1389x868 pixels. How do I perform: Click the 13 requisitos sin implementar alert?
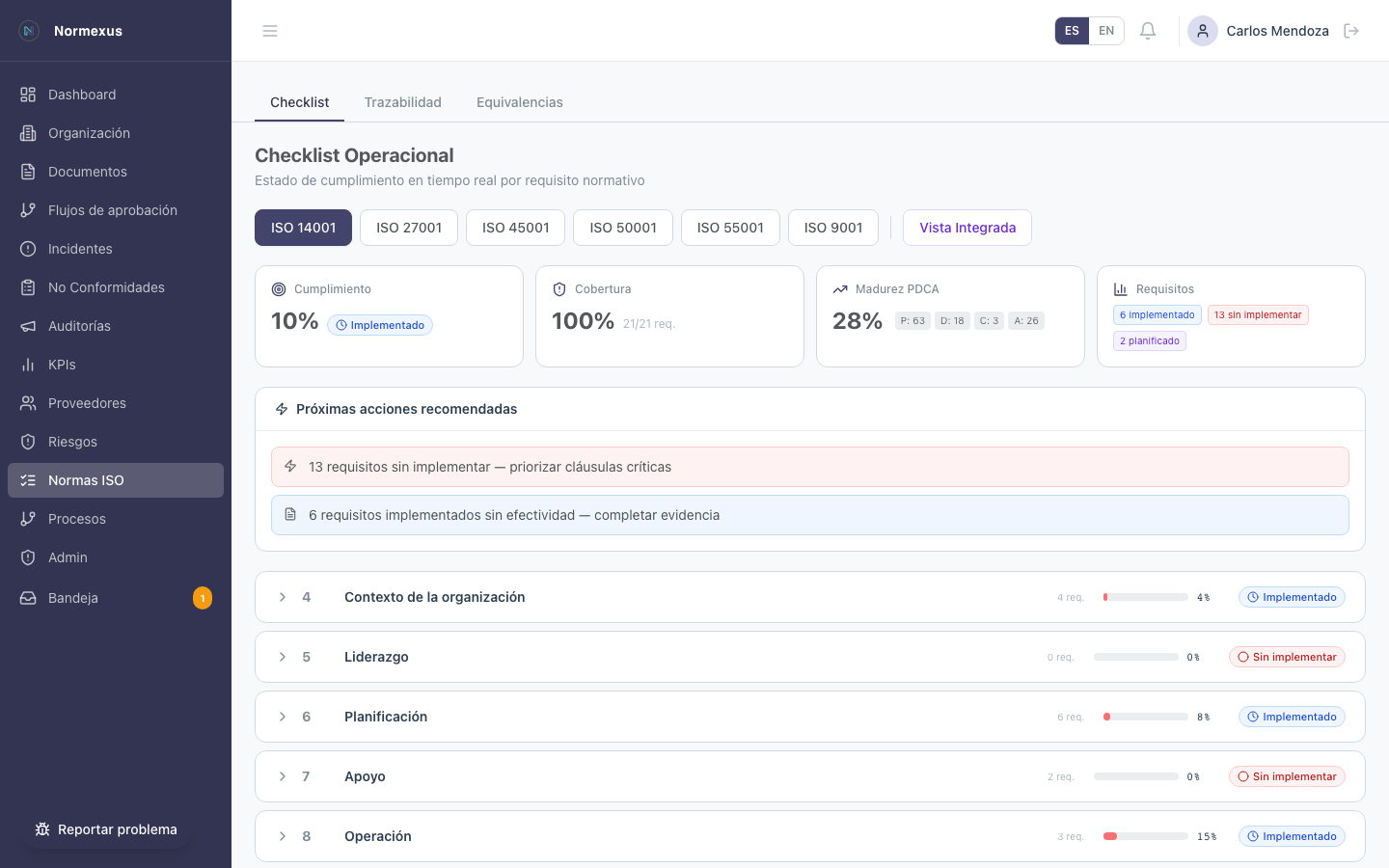[x=809, y=467]
